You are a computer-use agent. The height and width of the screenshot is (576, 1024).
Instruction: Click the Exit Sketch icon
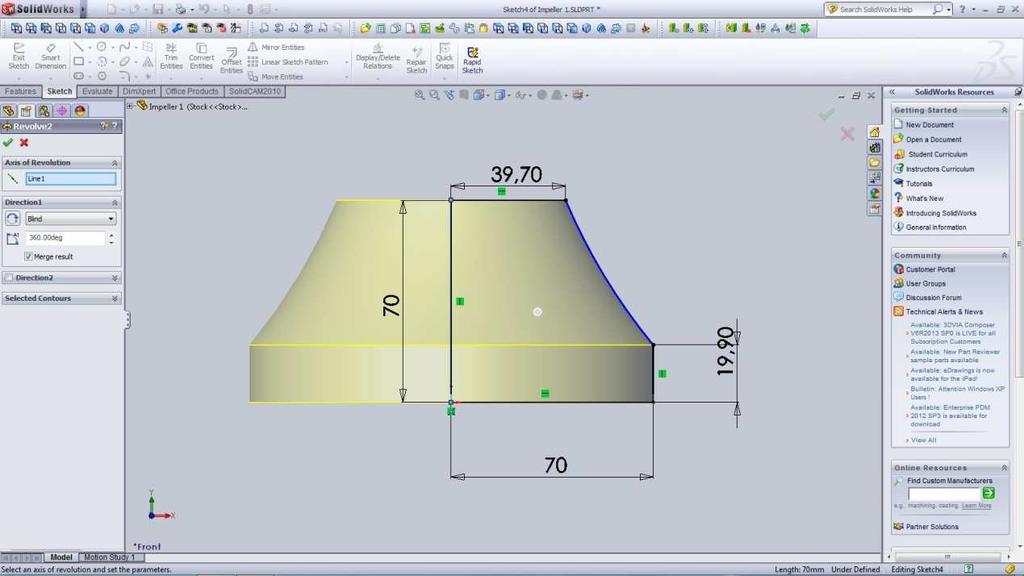[x=18, y=56]
